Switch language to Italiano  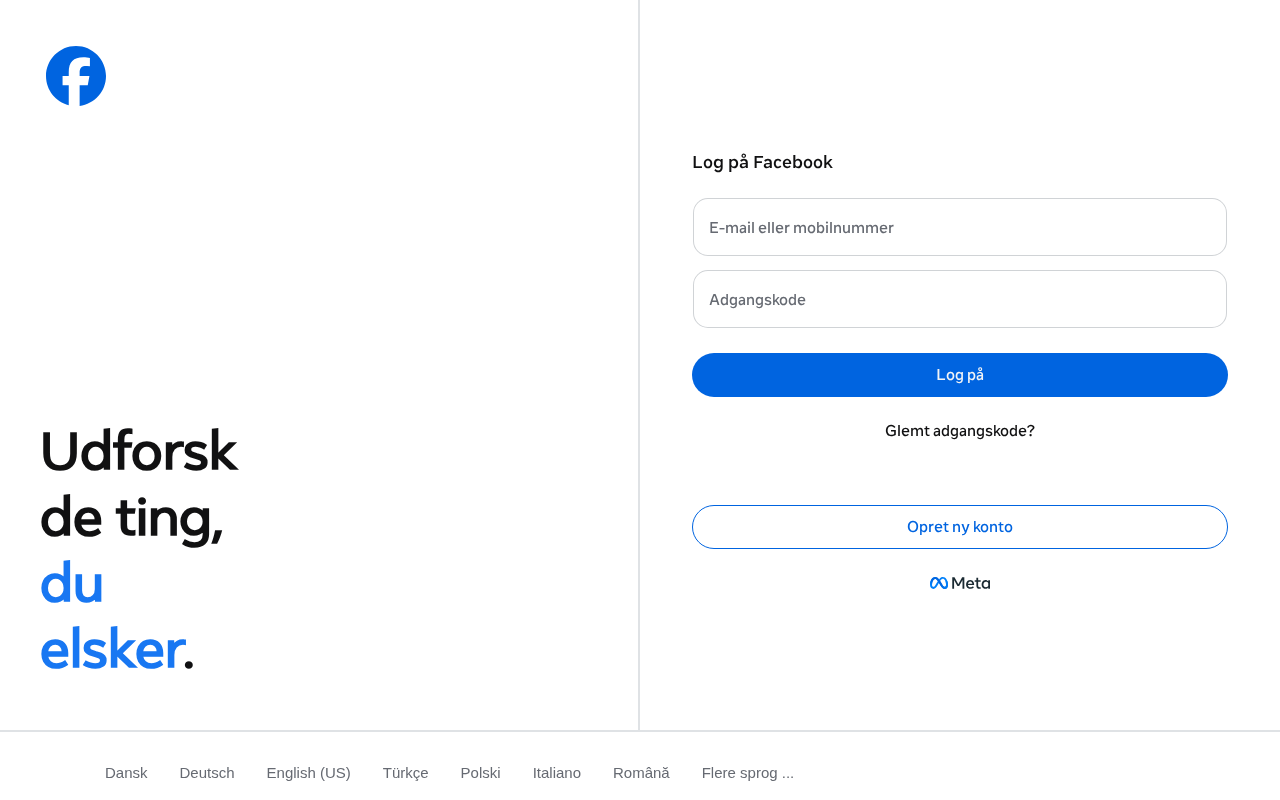point(557,773)
